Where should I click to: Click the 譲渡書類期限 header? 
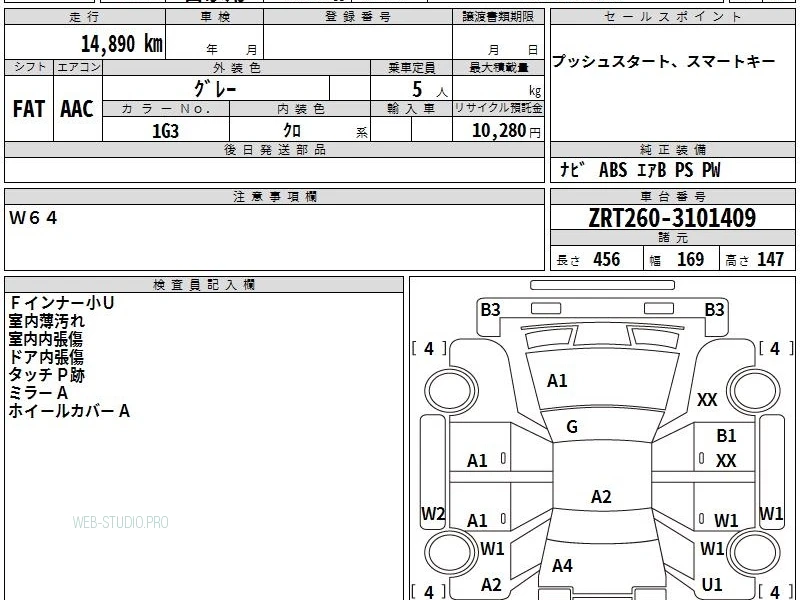point(498,17)
